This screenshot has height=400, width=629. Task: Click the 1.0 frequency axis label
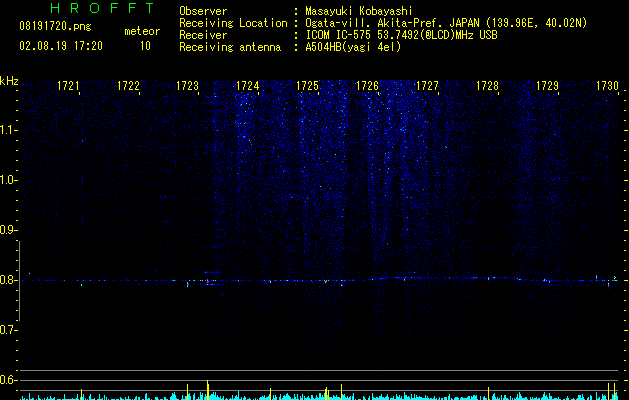click(x=8, y=180)
